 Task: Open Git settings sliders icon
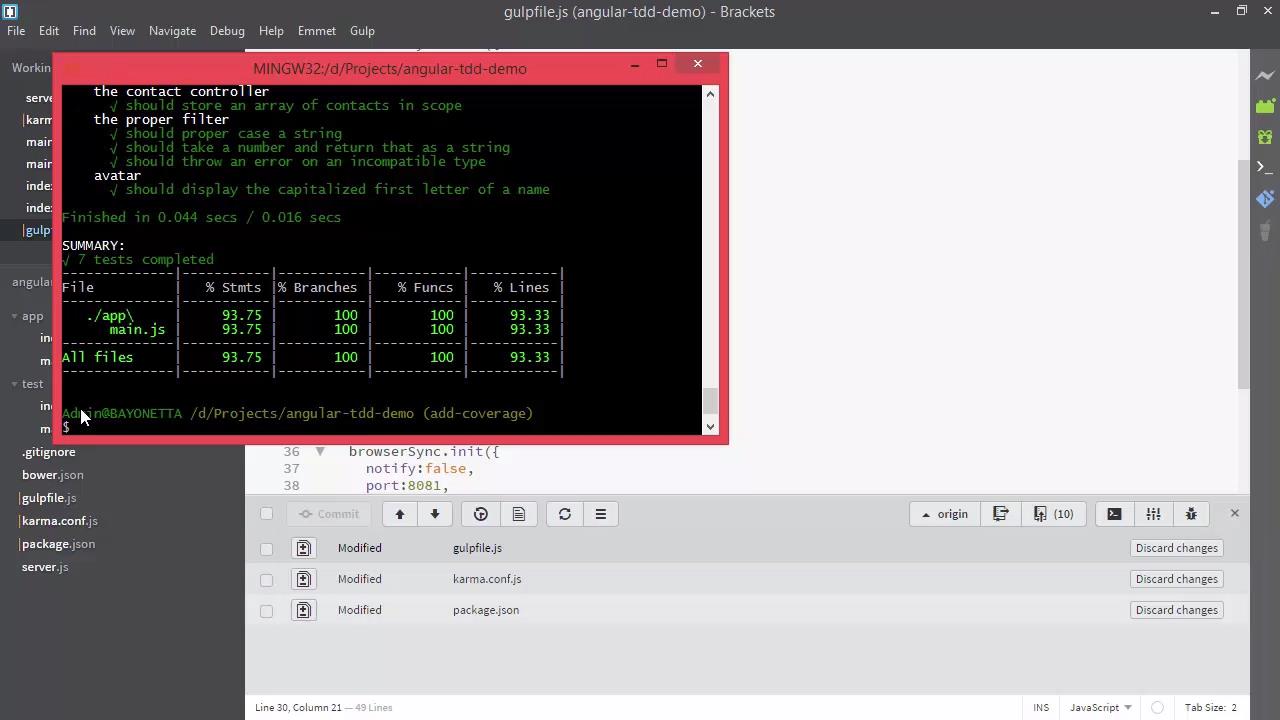(x=1153, y=514)
